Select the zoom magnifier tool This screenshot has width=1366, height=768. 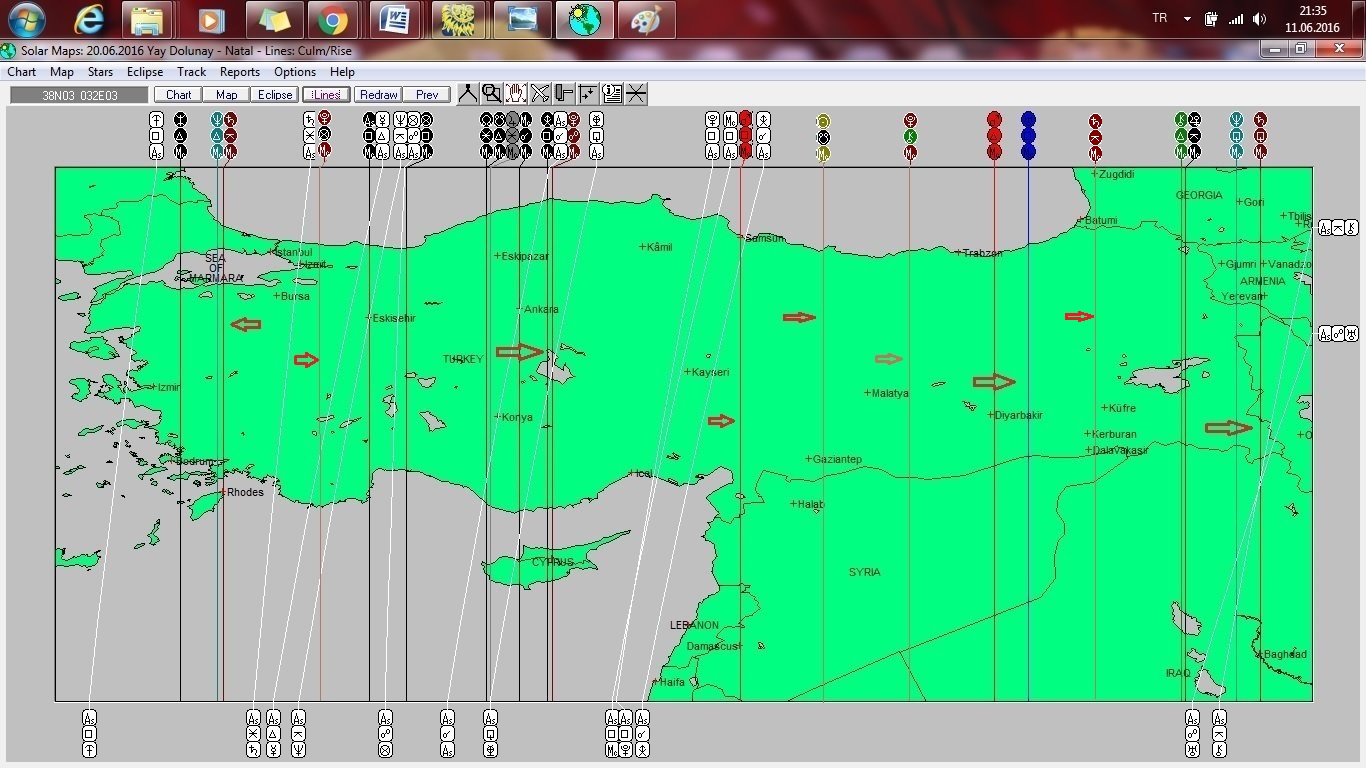point(491,94)
